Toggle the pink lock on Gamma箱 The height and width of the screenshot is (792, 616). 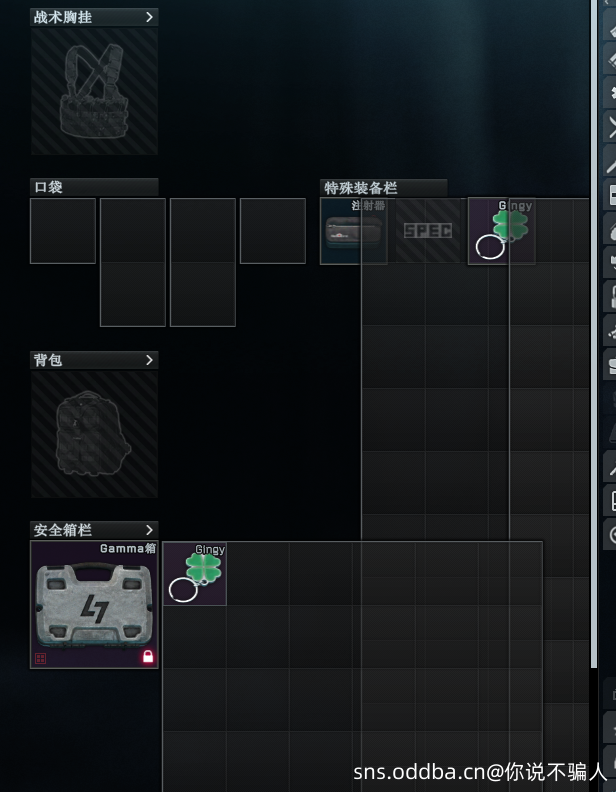pos(148,656)
